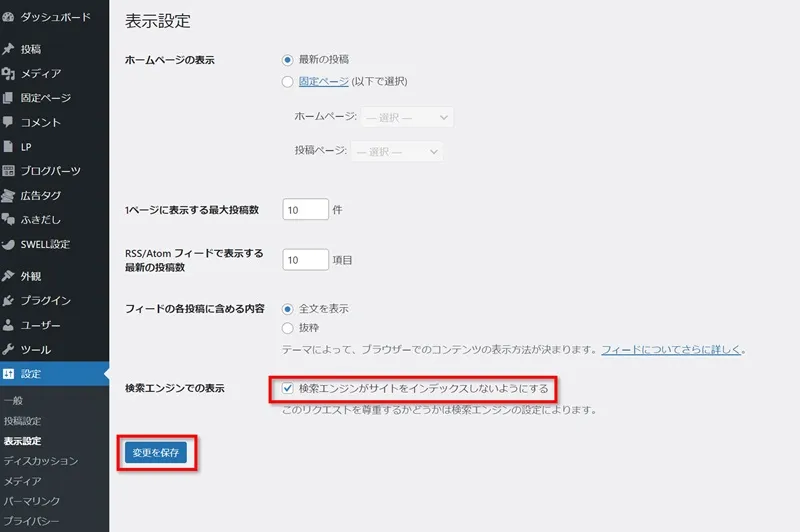Click the コメント speech bubble icon
800x532 pixels.
tap(9, 122)
